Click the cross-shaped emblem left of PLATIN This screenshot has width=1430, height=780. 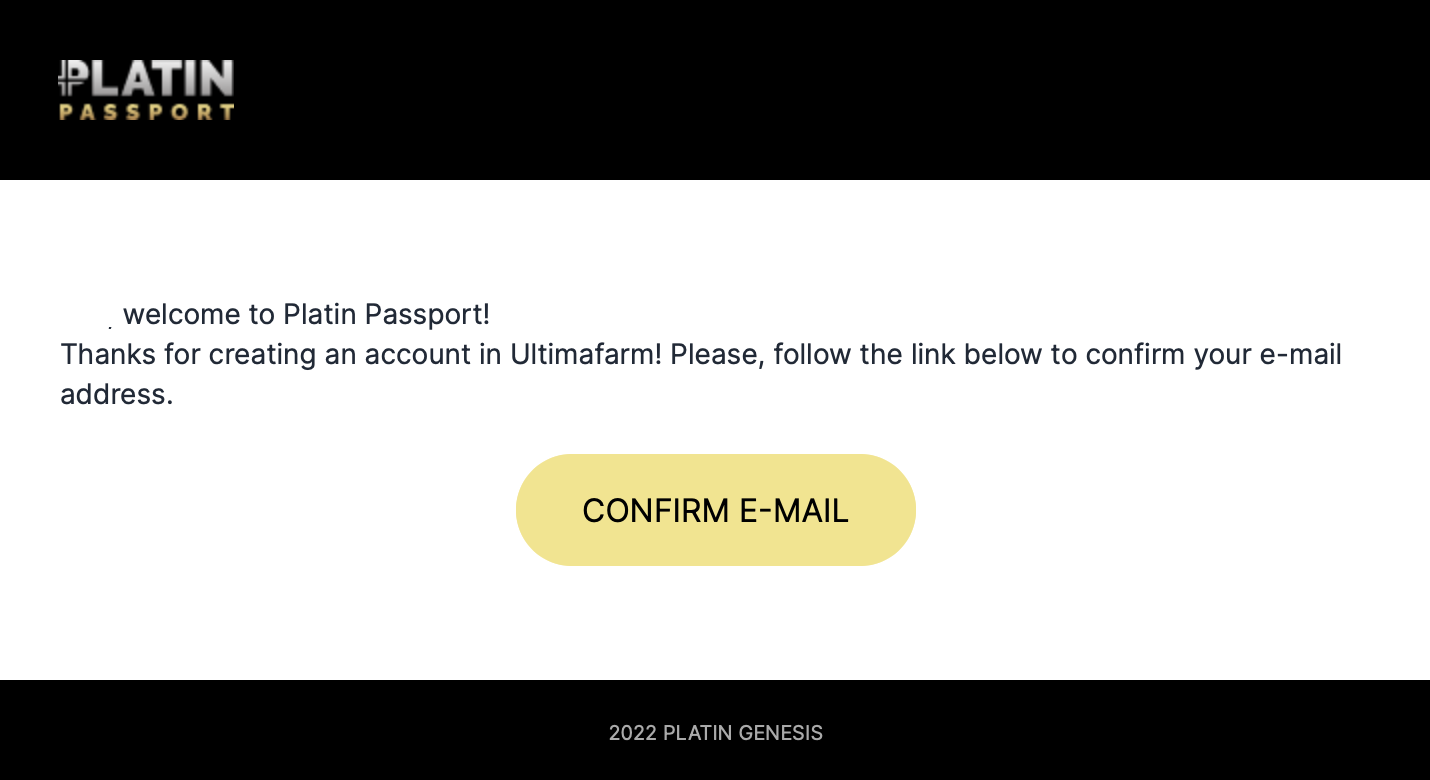68,79
